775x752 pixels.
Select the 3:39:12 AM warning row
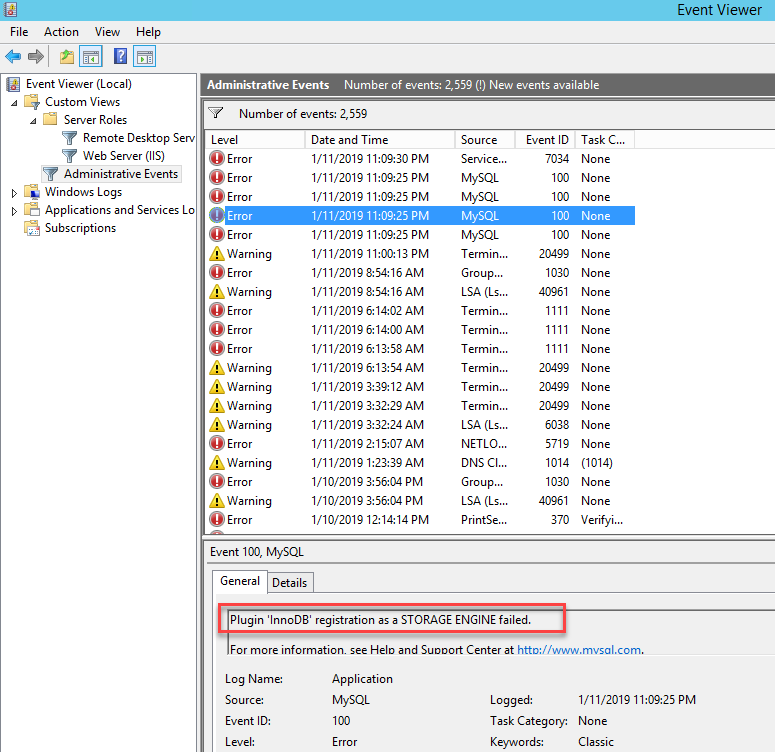pyautogui.click(x=421, y=387)
